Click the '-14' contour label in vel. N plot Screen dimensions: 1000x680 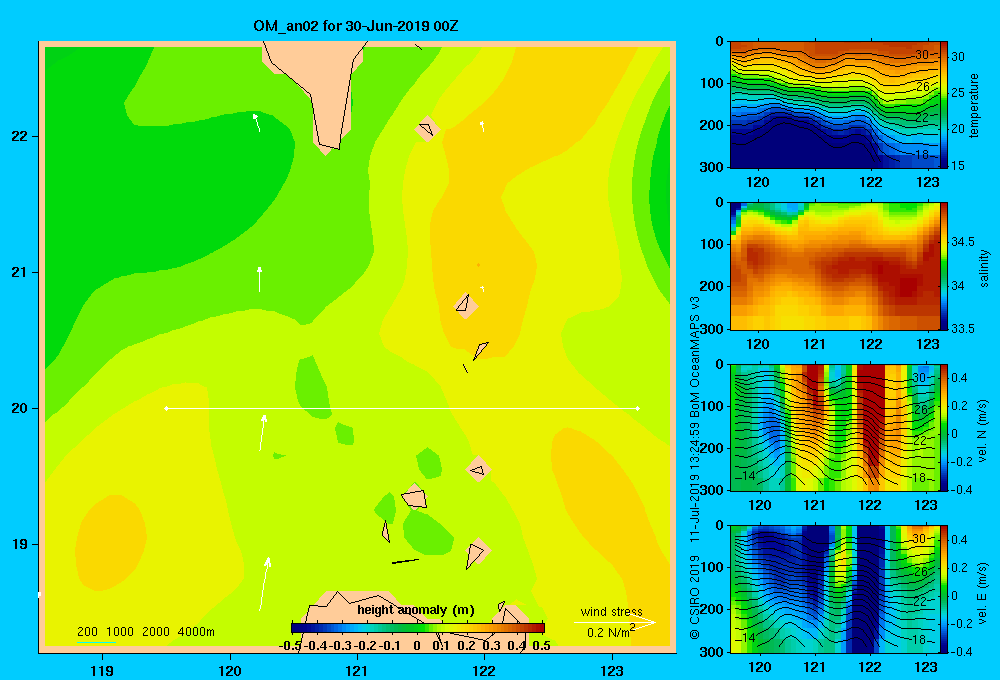click(745, 476)
